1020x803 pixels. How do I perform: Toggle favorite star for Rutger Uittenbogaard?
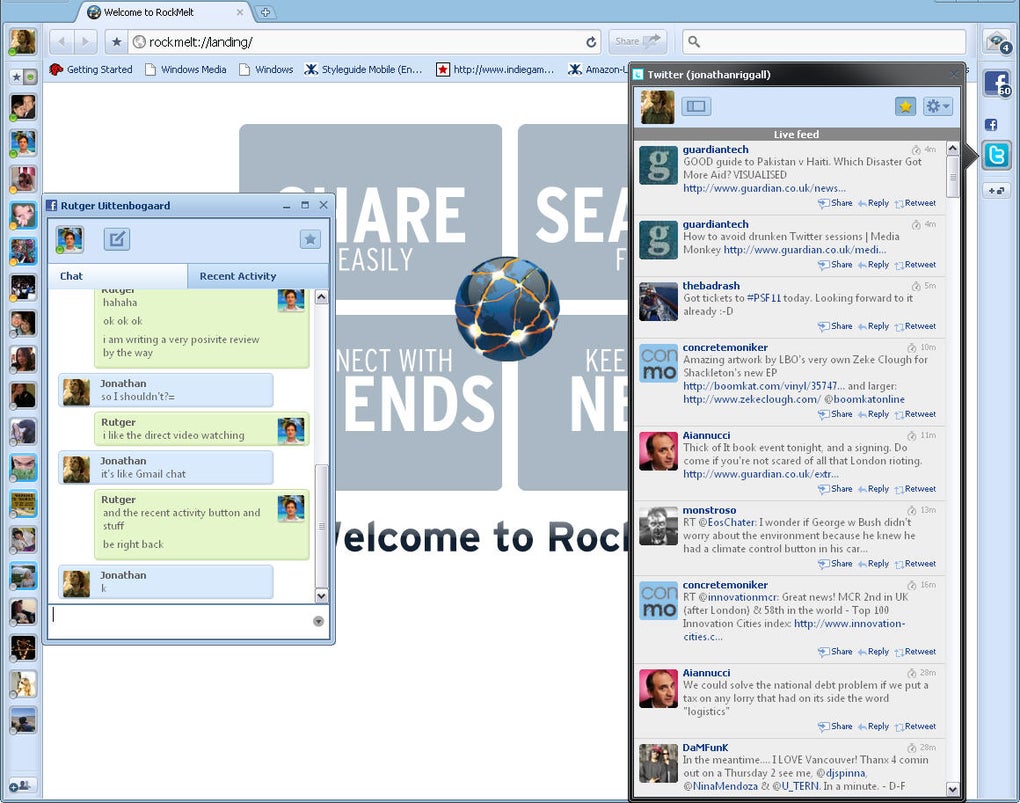(310, 239)
